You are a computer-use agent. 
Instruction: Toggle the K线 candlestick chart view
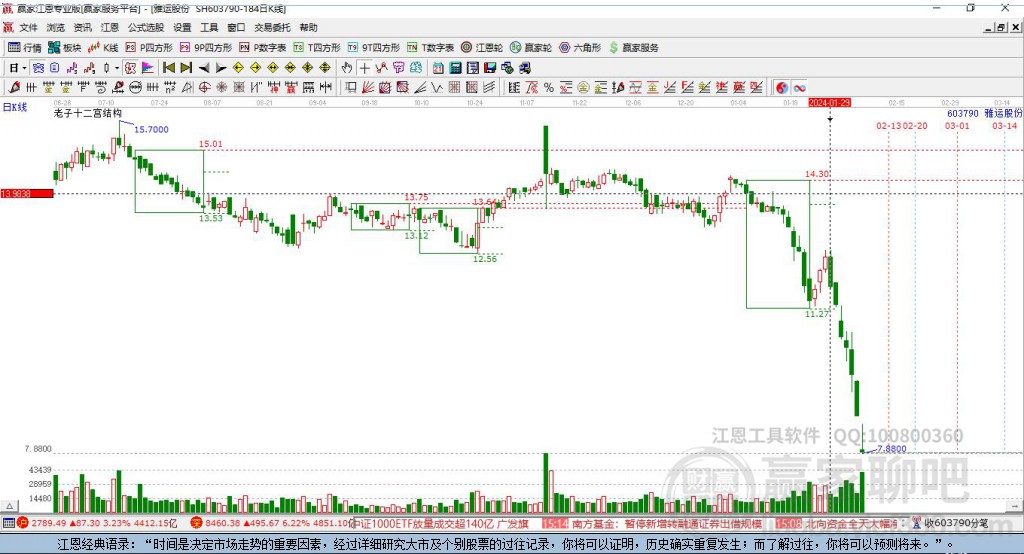click(103, 48)
